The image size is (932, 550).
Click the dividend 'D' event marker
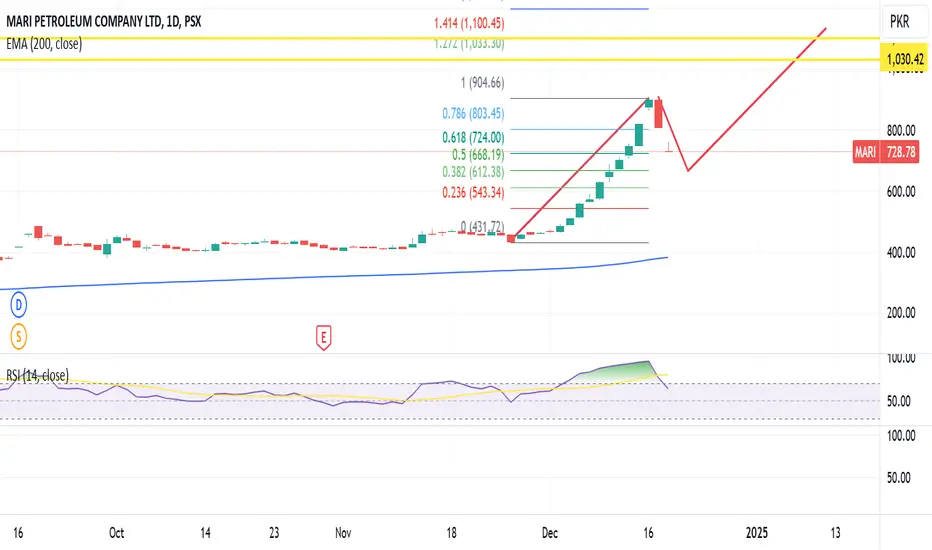point(18,305)
